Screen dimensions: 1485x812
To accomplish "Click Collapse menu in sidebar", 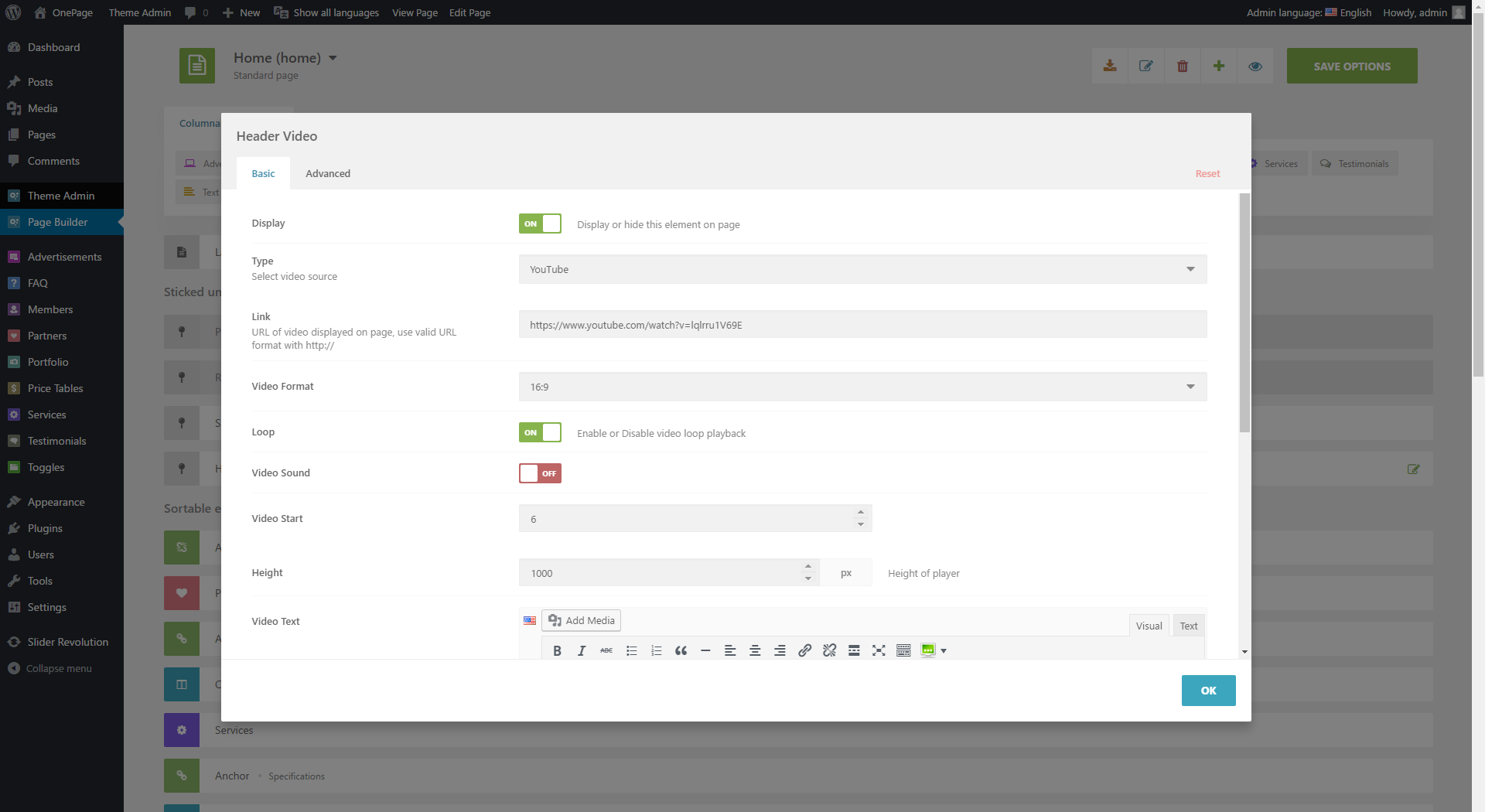I will (x=62, y=668).
